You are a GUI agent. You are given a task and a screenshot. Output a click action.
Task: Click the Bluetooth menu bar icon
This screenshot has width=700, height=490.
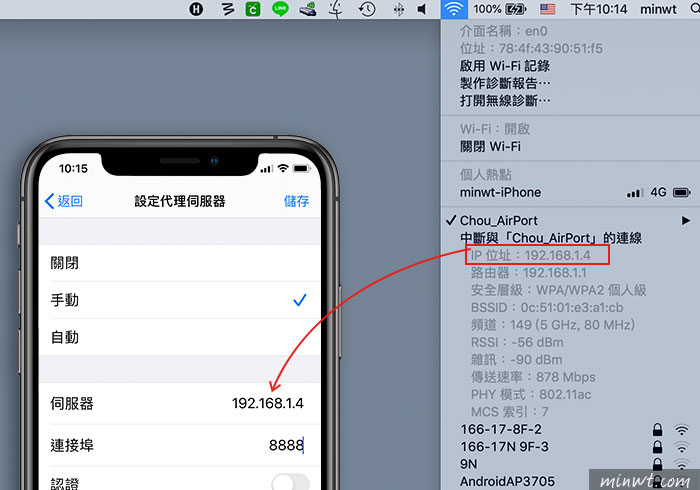point(399,9)
